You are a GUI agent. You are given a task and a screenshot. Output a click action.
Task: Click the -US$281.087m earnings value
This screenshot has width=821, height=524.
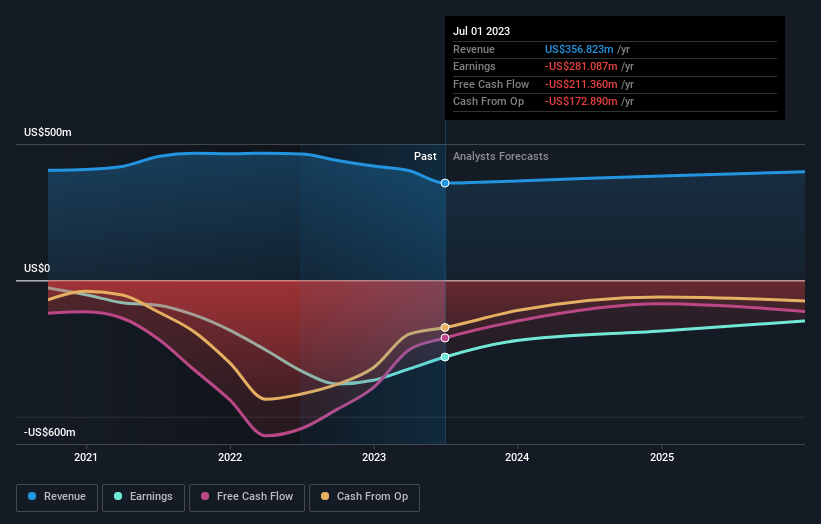[581, 66]
